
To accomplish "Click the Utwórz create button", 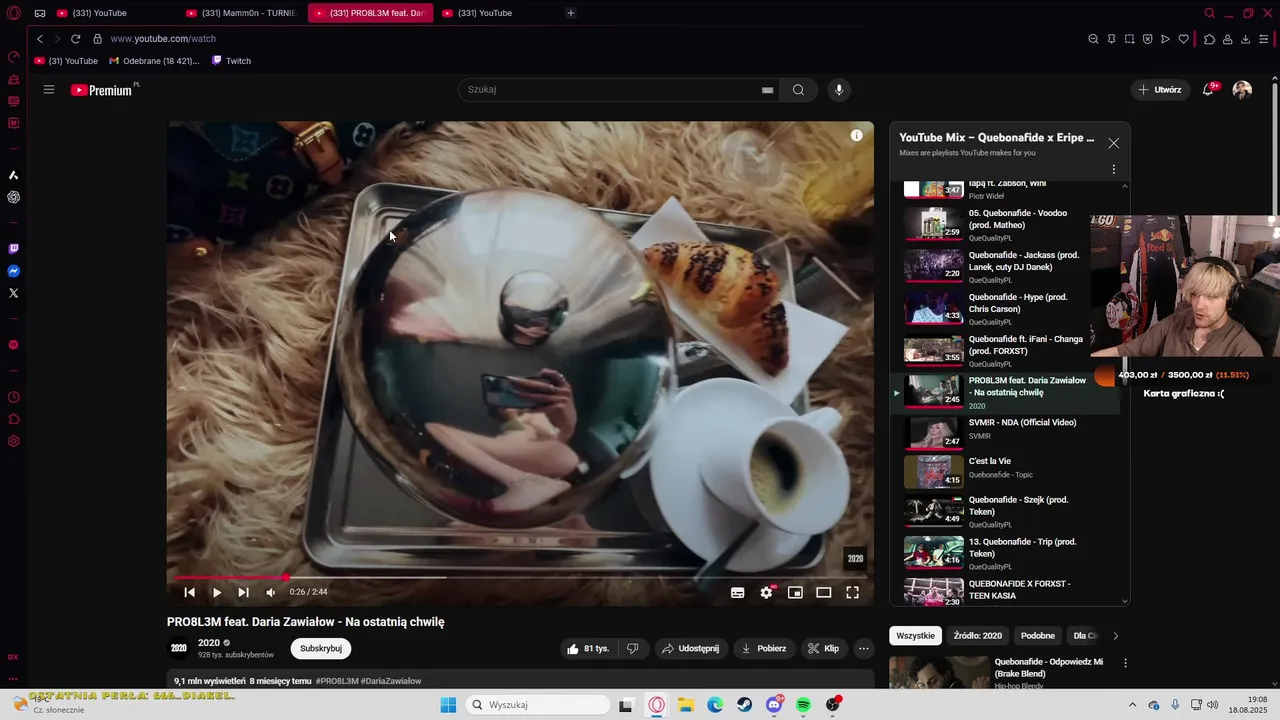I will (x=1160, y=89).
